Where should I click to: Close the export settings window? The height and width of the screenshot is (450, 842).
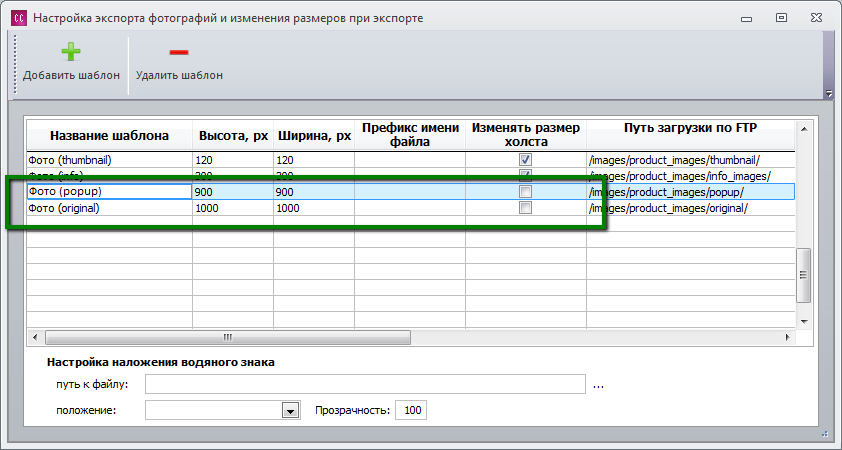tap(816, 18)
